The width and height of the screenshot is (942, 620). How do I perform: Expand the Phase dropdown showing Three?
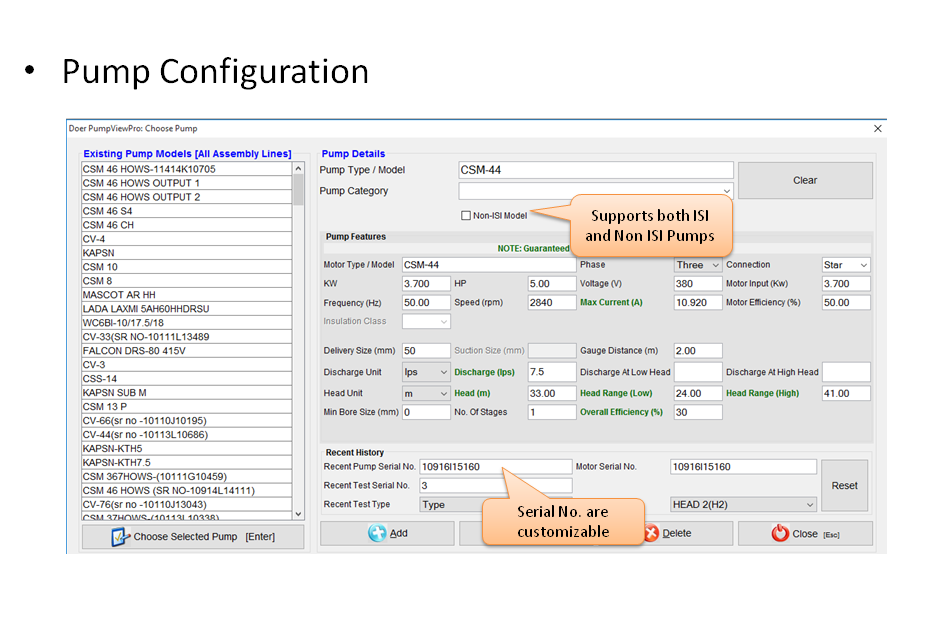click(697, 265)
